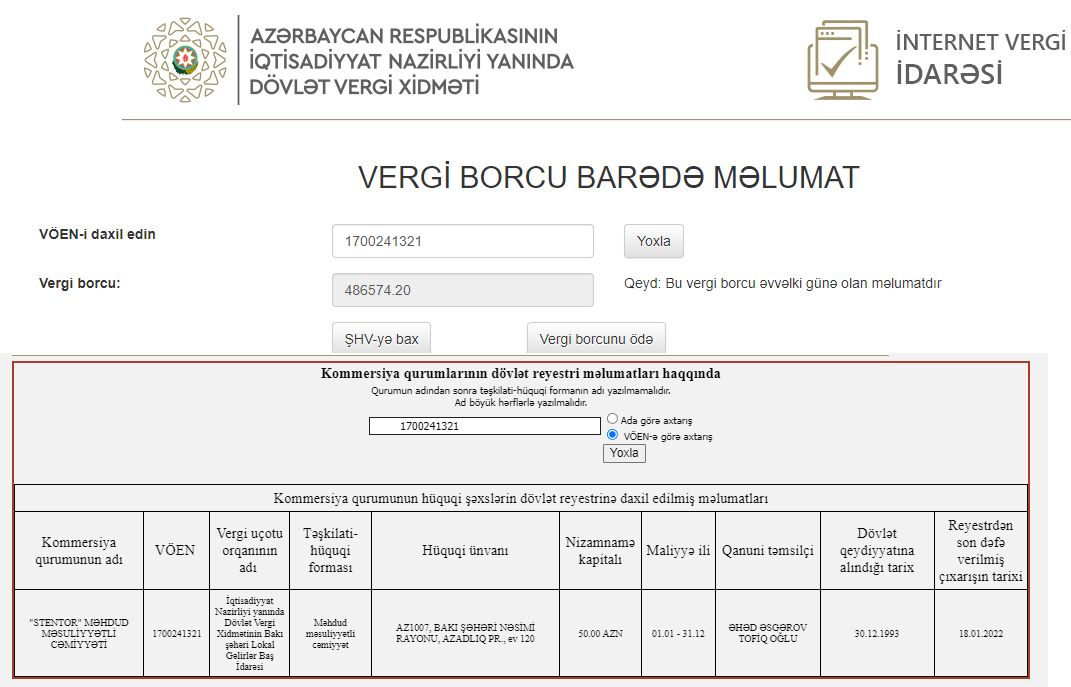This screenshot has width=1071, height=687.
Task: Click the 'Nizamnamə kapitalı' column header
Action: [x=600, y=550]
